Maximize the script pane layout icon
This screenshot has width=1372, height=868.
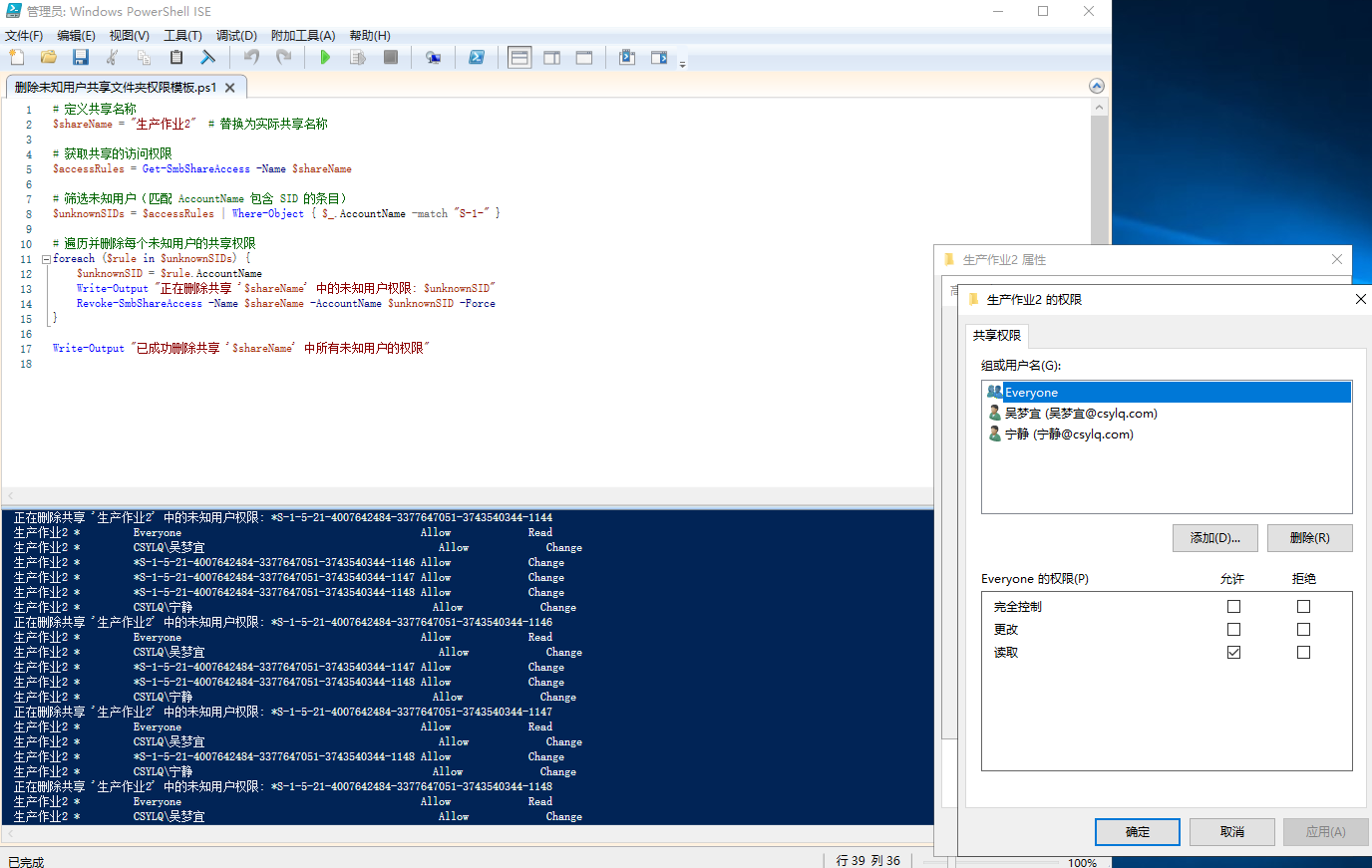[x=584, y=58]
